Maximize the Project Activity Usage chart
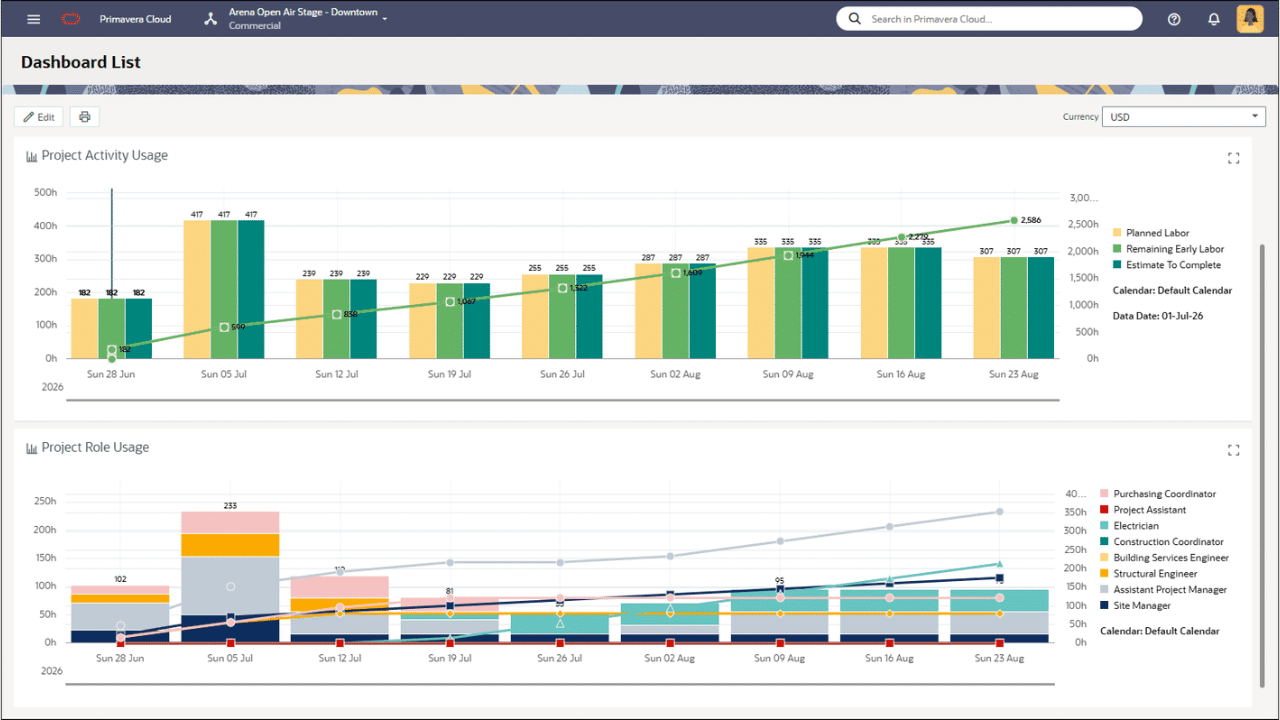This screenshot has height=720, width=1280. [x=1233, y=158]
